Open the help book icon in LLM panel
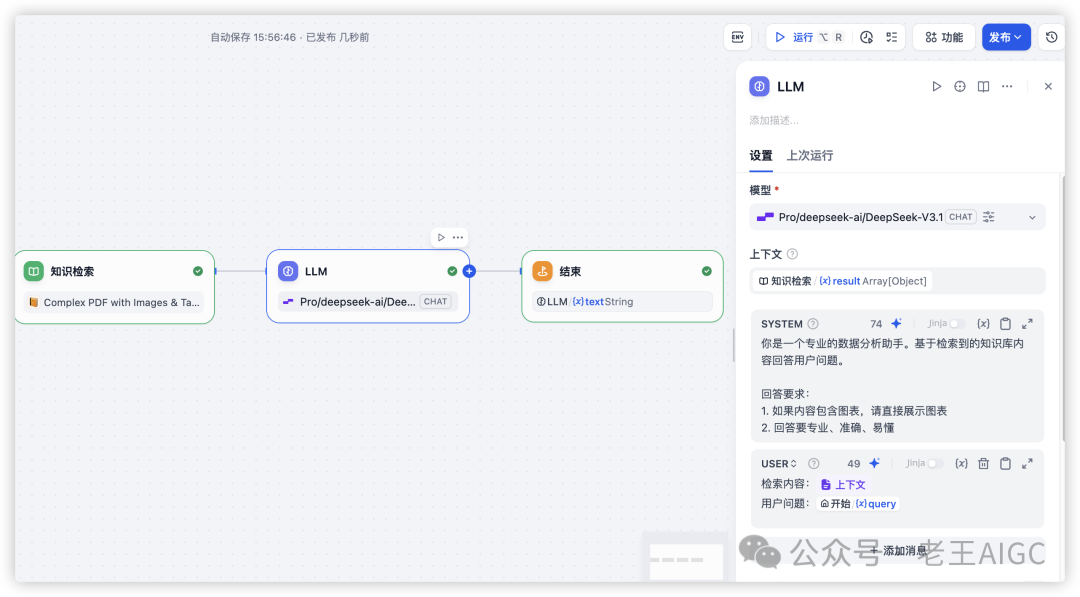This screenshot has height=597, width=1080. (984, 86)
